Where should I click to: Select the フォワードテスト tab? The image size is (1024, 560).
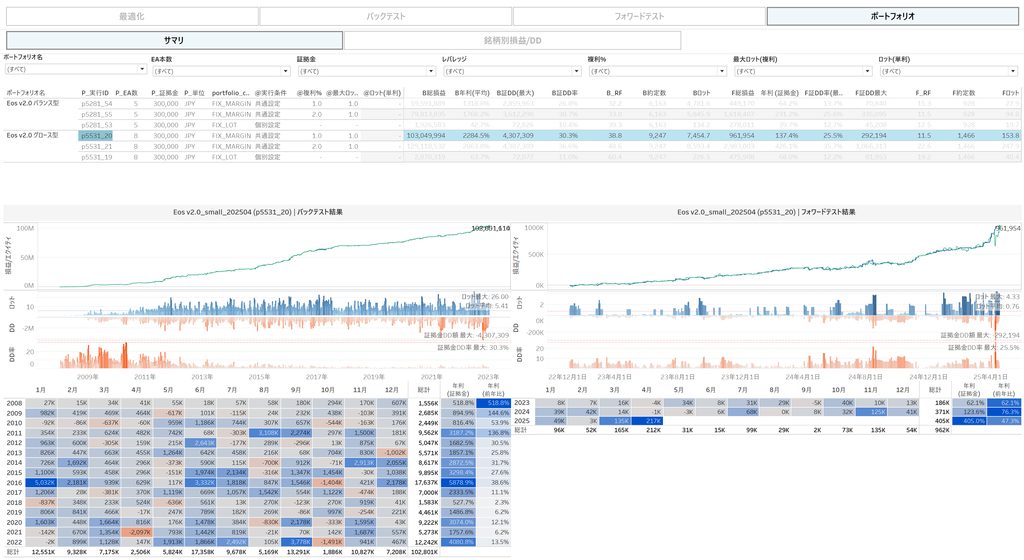[638, 16]
